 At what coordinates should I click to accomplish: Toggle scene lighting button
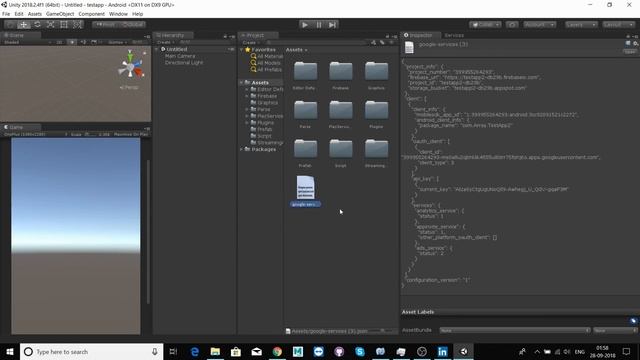[x=72, y=42]
